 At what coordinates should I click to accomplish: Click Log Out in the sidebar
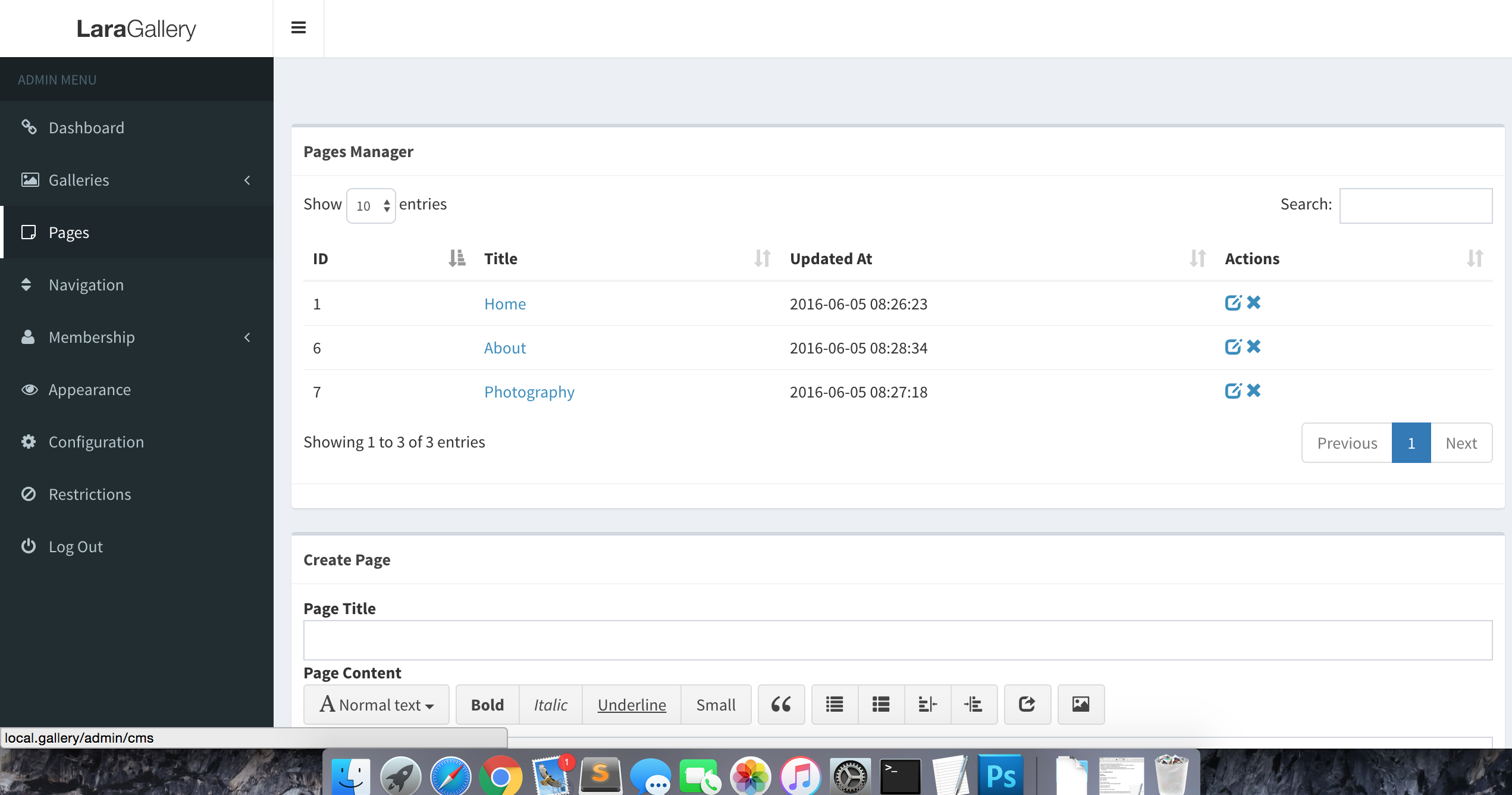137,546
